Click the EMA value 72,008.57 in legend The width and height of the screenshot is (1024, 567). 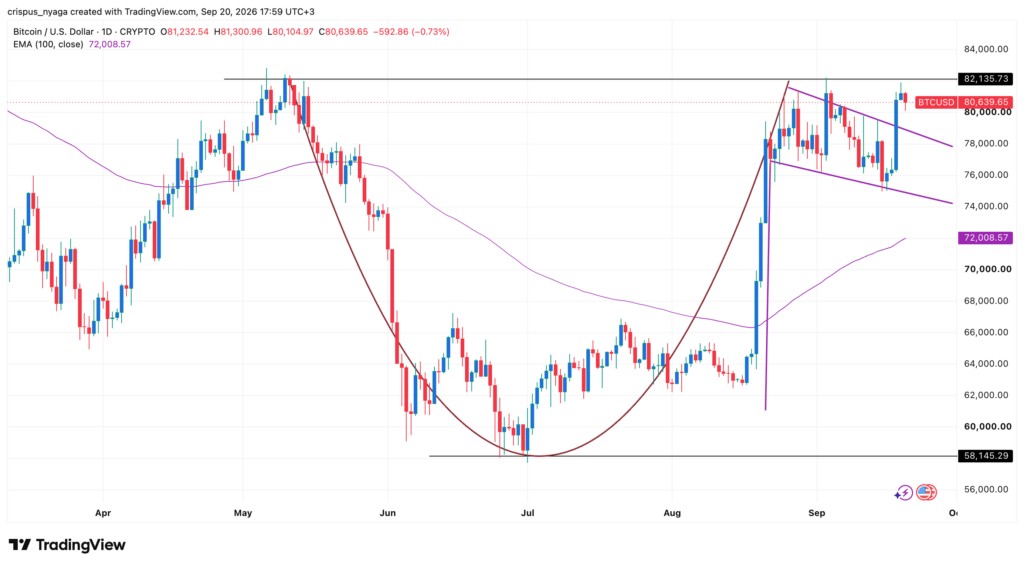pyautogui.click(x=108, y=44)
